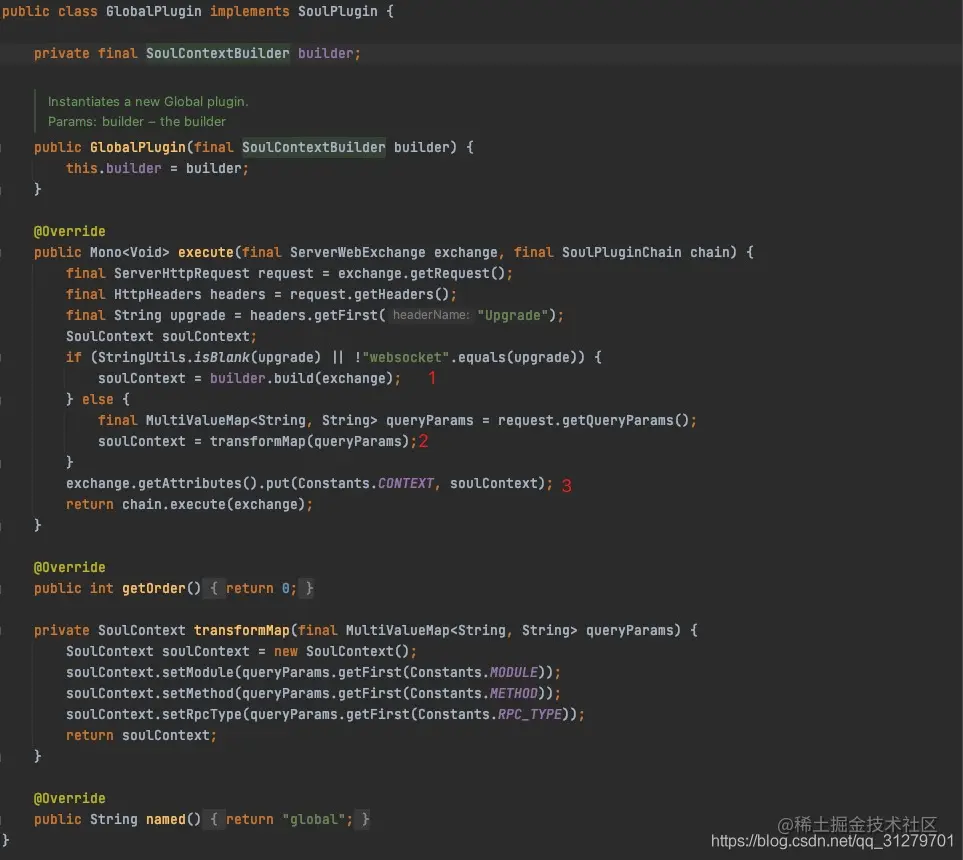Click the request.getHeaders() call
This screenshot has width=963, height=860.
(370, 294)
